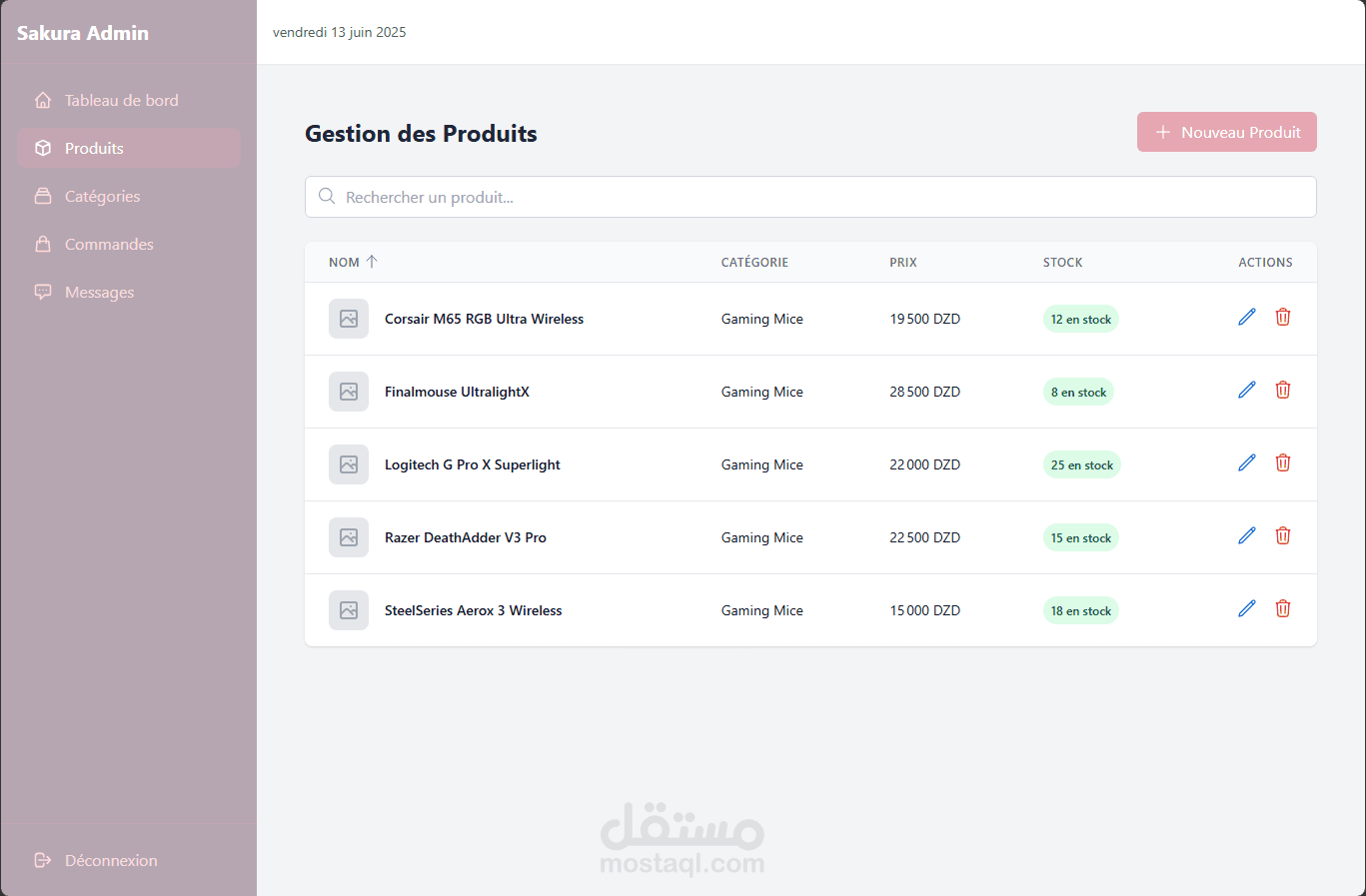Click the trash icon for Finalmouse UltralightX
1366x896 pixels.
[x=1283, y=390]
